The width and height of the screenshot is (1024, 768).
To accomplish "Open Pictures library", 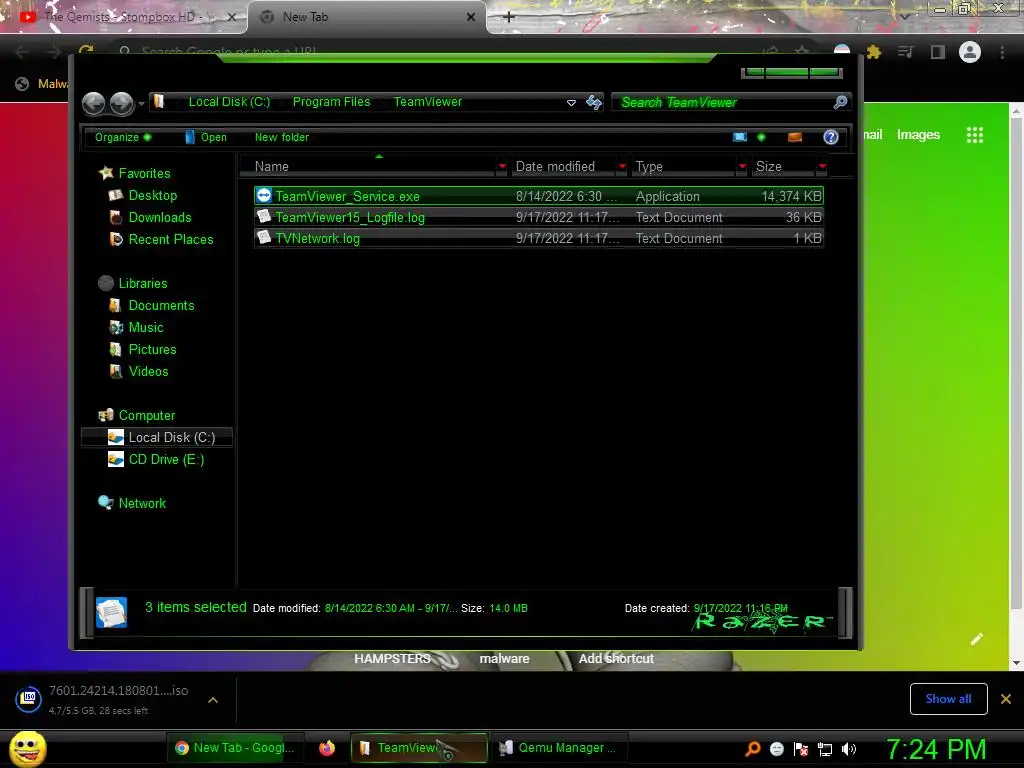I will 152,349.
